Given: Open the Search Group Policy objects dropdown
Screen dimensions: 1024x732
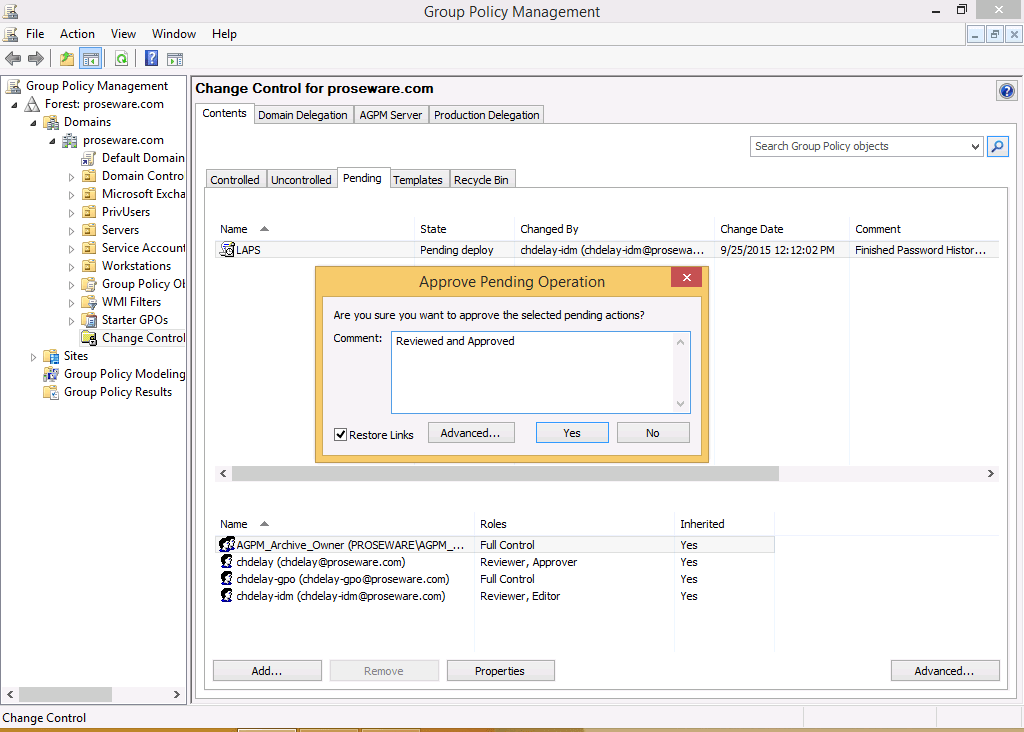Looking at the screenshot, I should click(975, 147).
